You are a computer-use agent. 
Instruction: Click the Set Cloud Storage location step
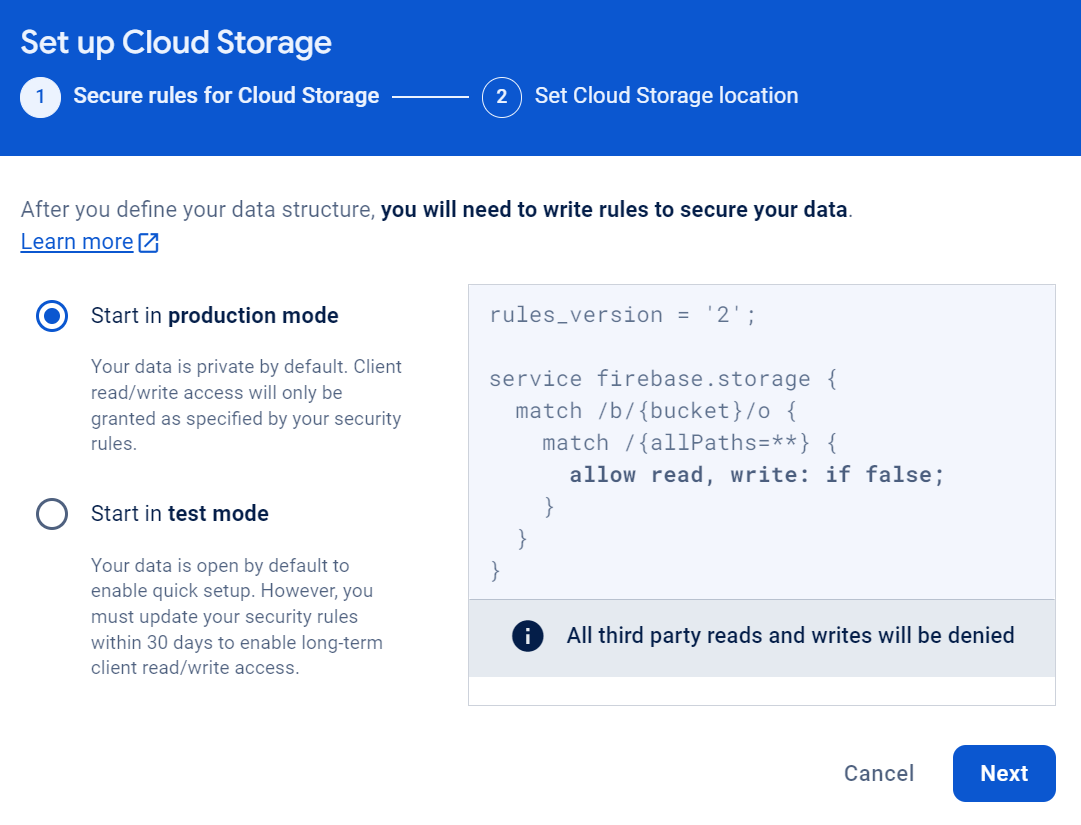(666, 95)
